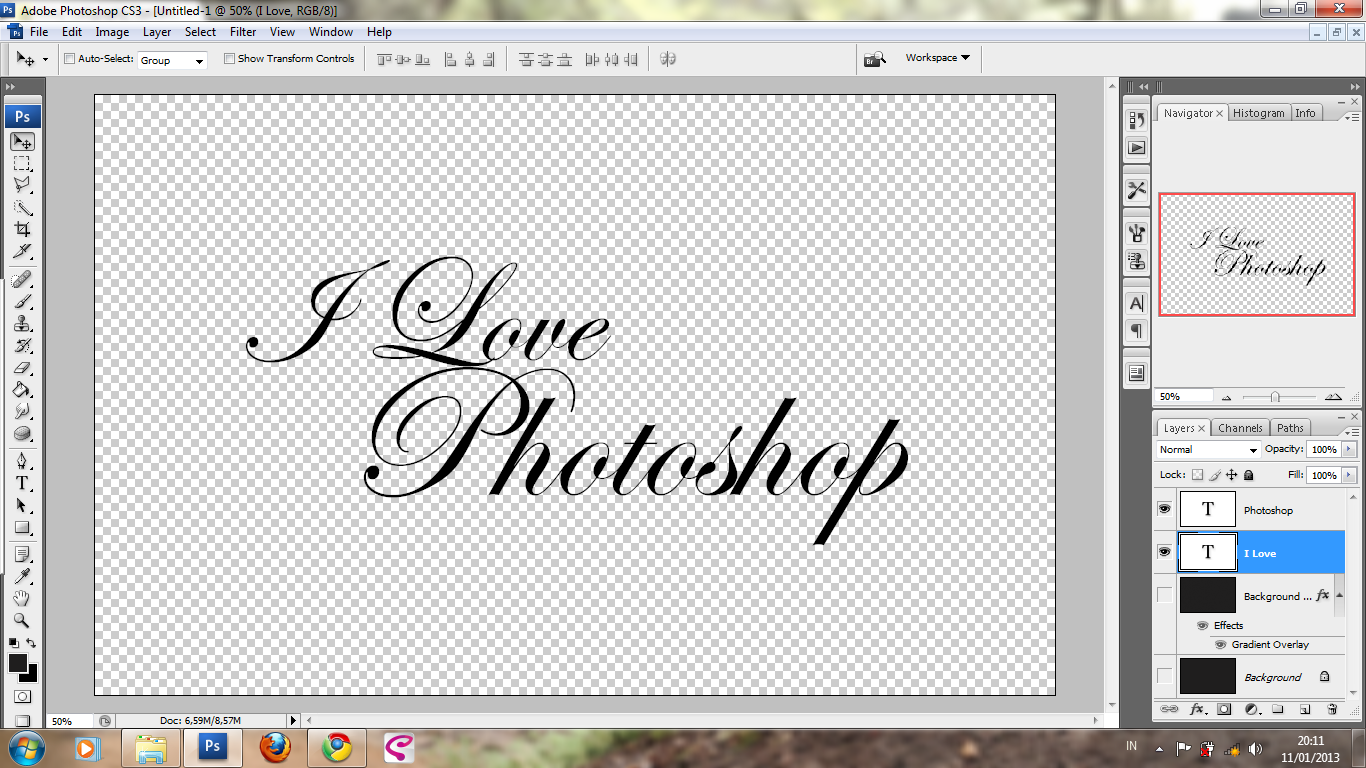Select the Move tool
Screen dimensions: 1366x768
point(22,141)
